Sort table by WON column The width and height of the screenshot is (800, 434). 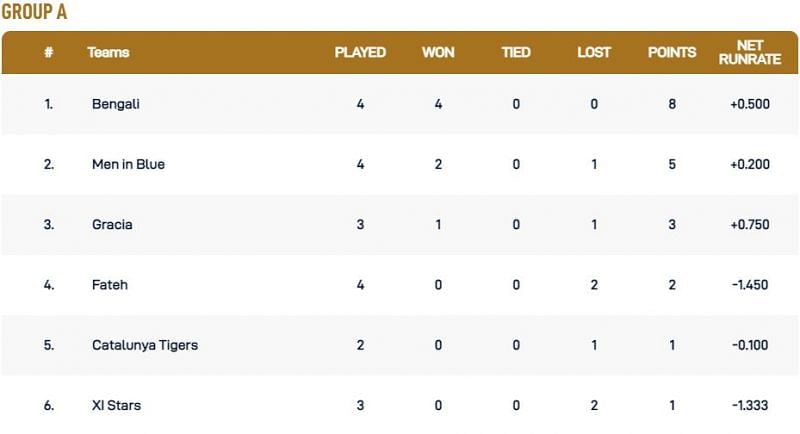(x=438, y=52)
